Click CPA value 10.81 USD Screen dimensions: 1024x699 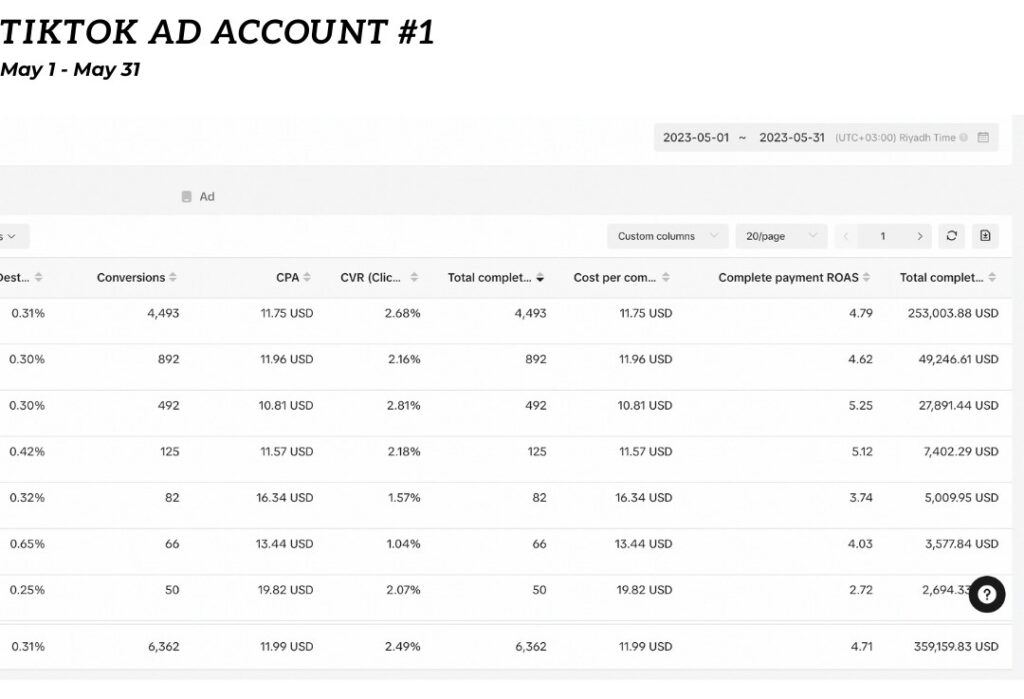[286, 406]
